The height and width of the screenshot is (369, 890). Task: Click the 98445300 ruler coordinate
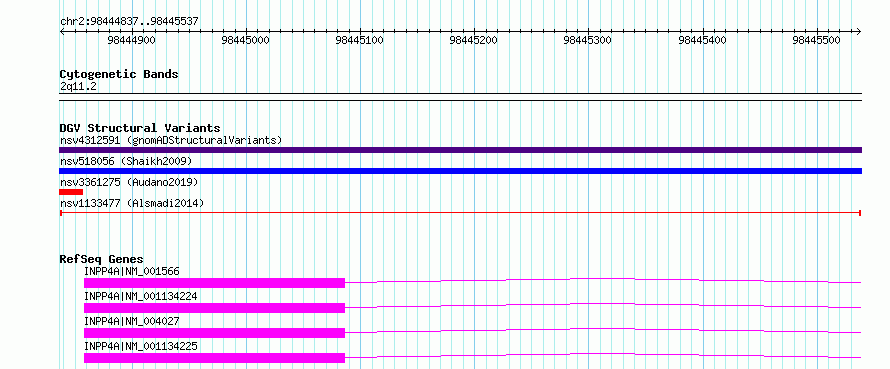pyautogui.click(x=587, y=40)
